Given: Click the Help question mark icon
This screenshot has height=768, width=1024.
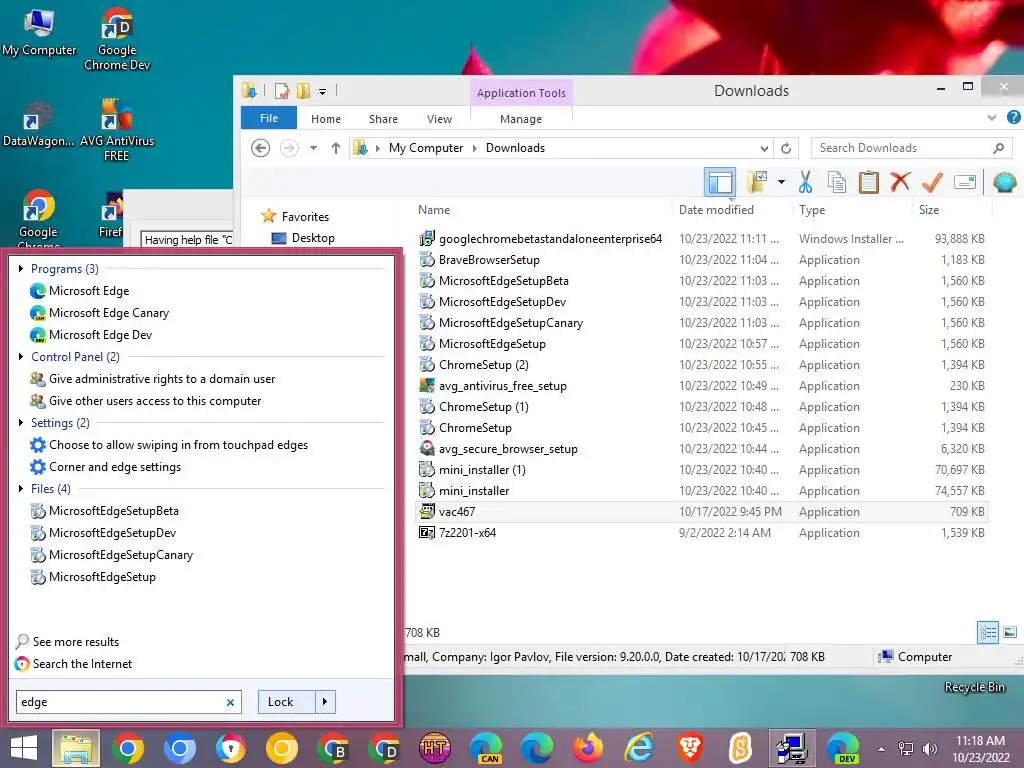Looking at the screenshot, I should tap(1013, 118).
